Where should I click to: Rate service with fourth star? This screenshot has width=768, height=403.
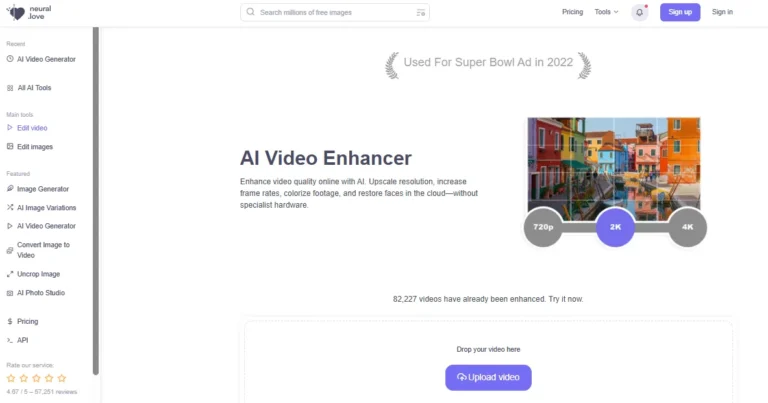(x=49, y=378)
